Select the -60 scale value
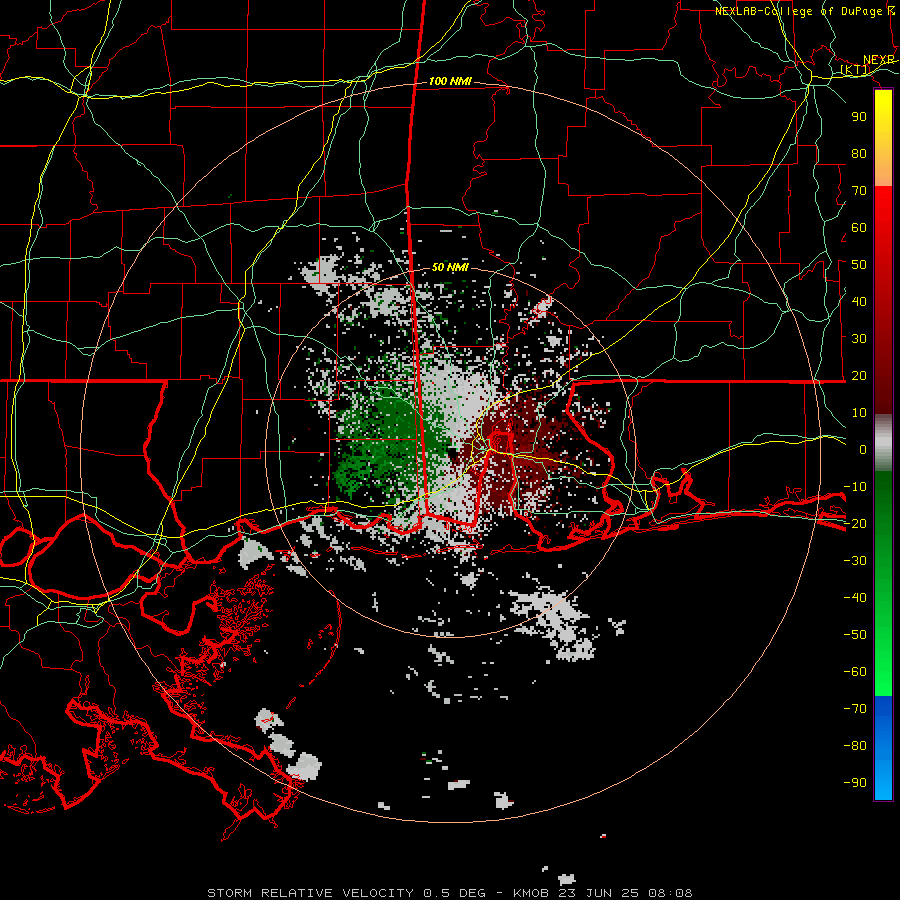The width and height of the screenshot is (900, 900). pos(855,672)
